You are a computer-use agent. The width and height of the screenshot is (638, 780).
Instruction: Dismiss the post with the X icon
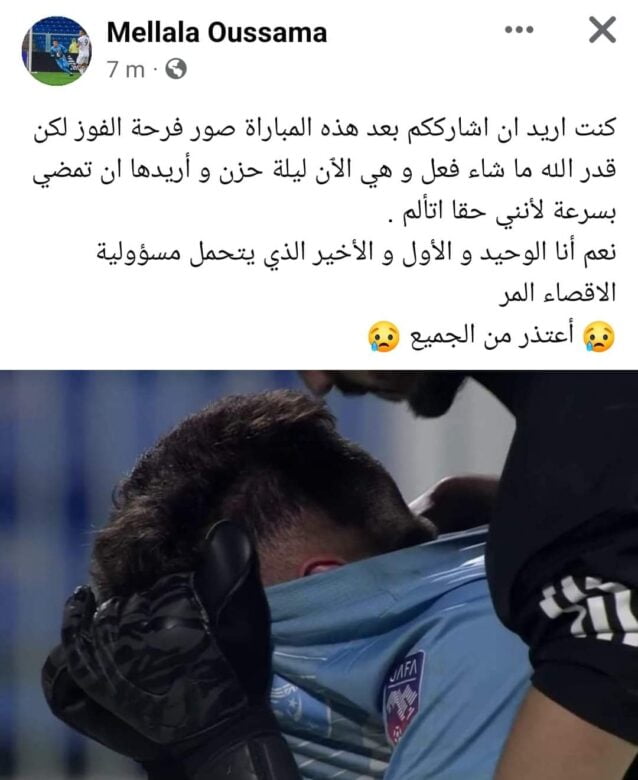point(602,30)
